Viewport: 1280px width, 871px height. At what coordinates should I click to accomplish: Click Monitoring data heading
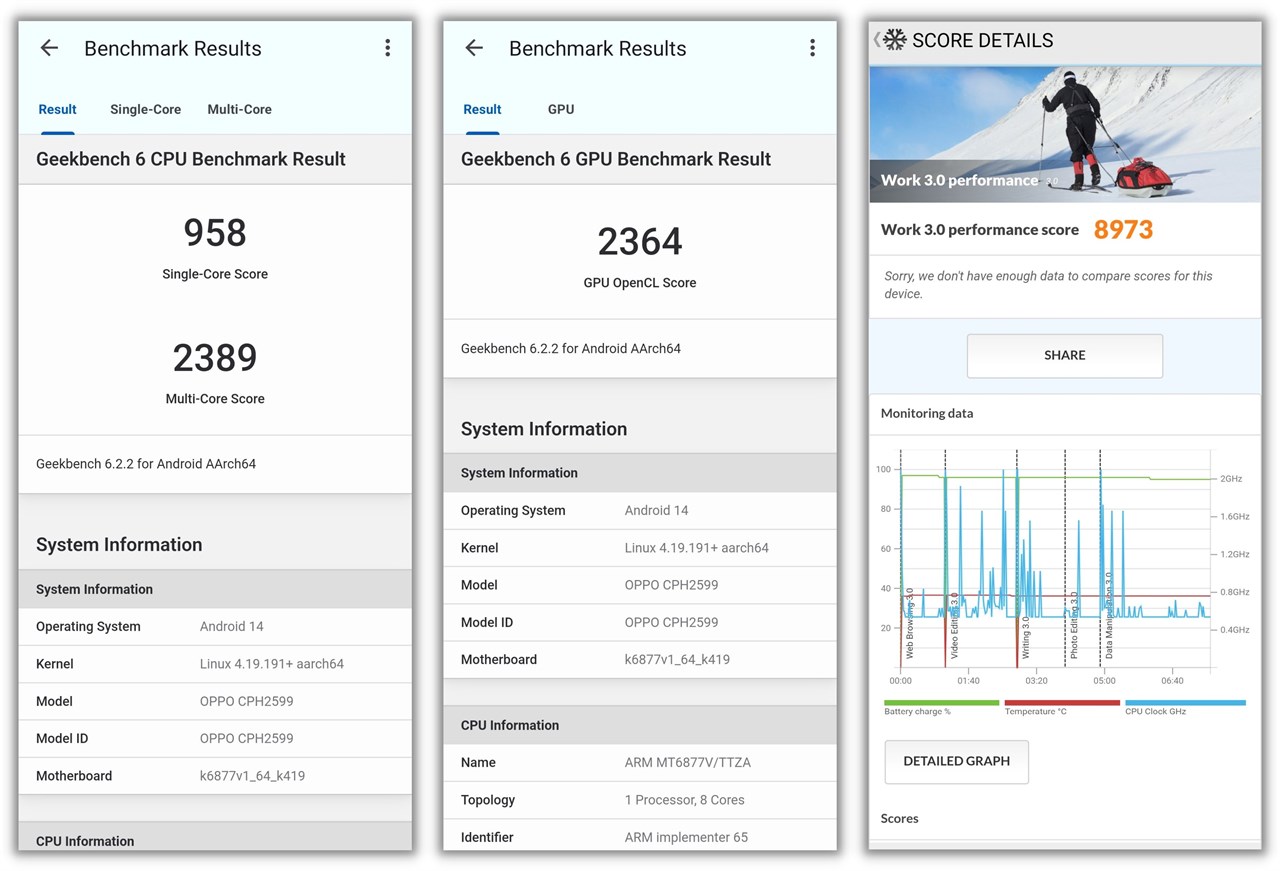point(927,413)
